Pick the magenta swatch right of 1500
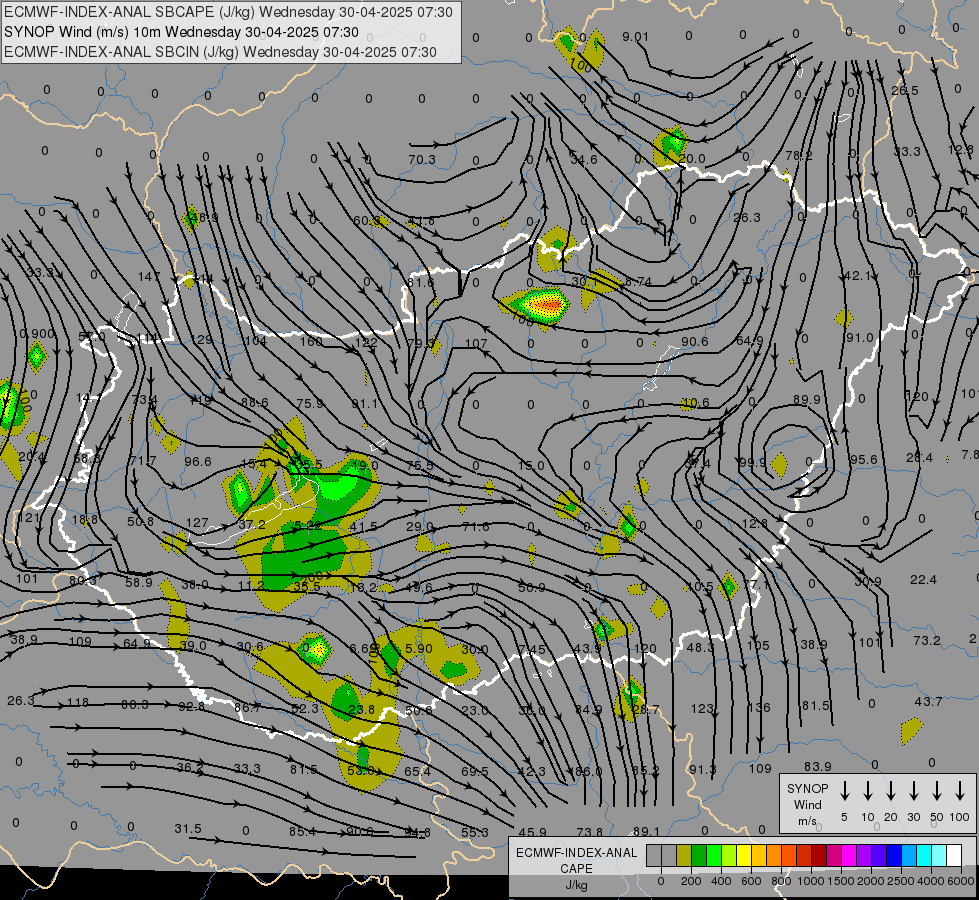 (849, 856)
